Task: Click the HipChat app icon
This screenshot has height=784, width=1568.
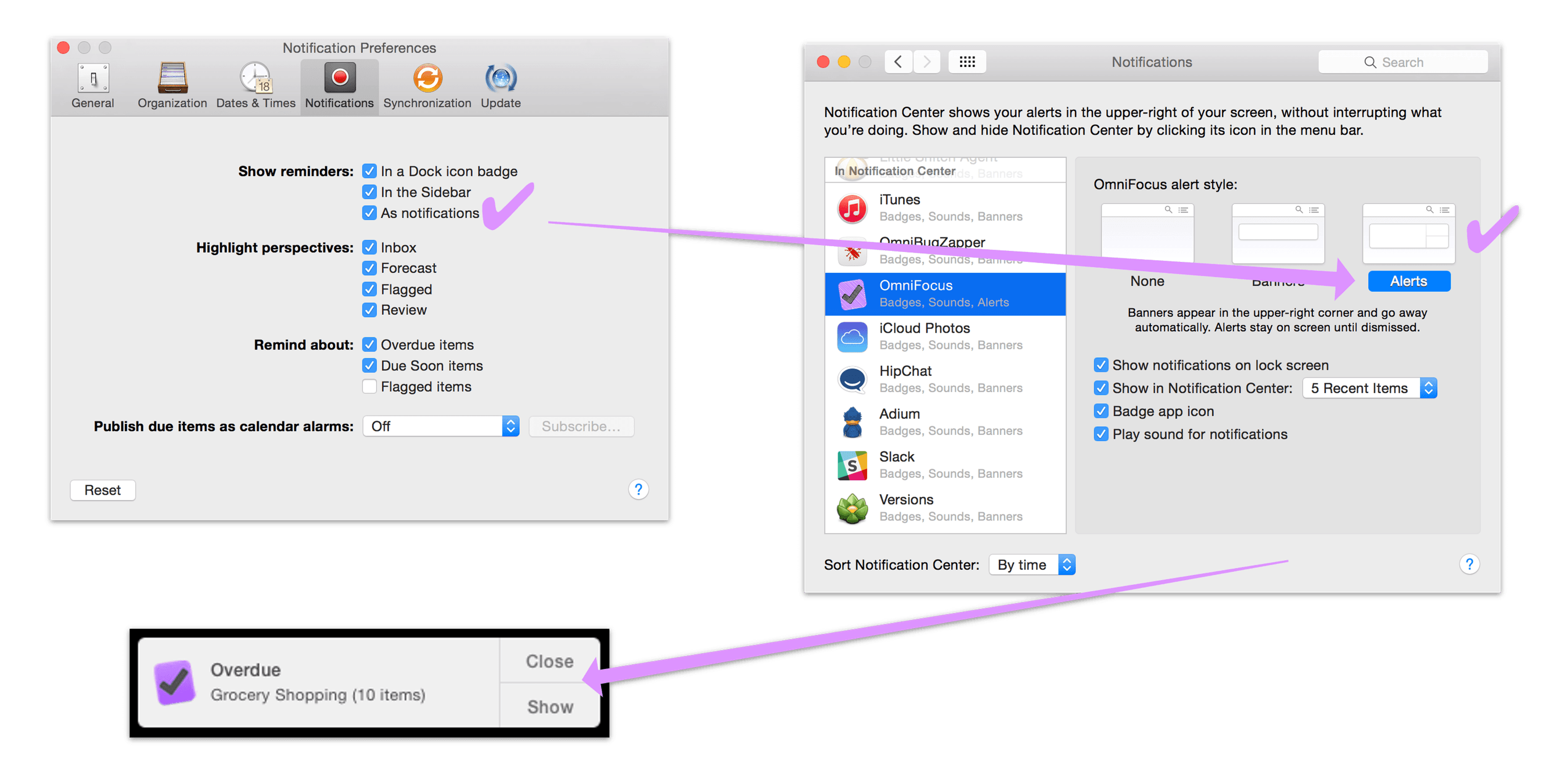Action: coord(852,380)
